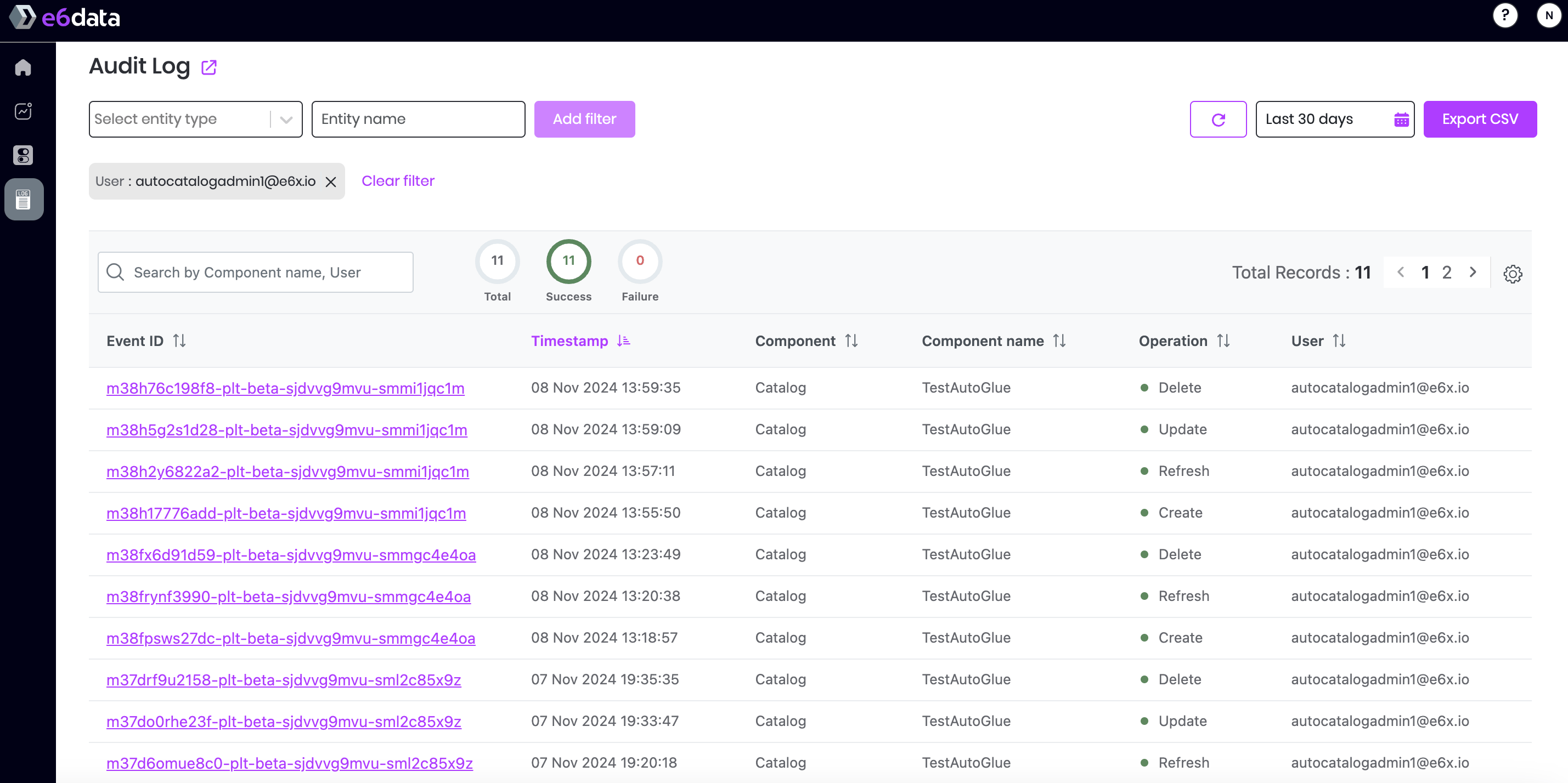
Task: Click Create operation in 13:55:50 row
Action: pyautogui.click(x=1180, y=512)
